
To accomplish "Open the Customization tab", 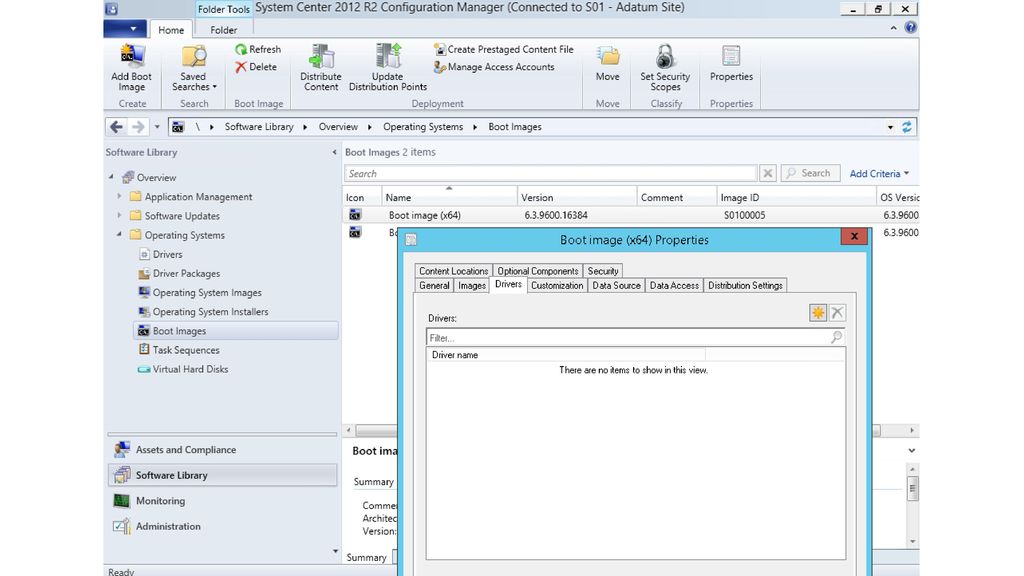I will point(556,285).
